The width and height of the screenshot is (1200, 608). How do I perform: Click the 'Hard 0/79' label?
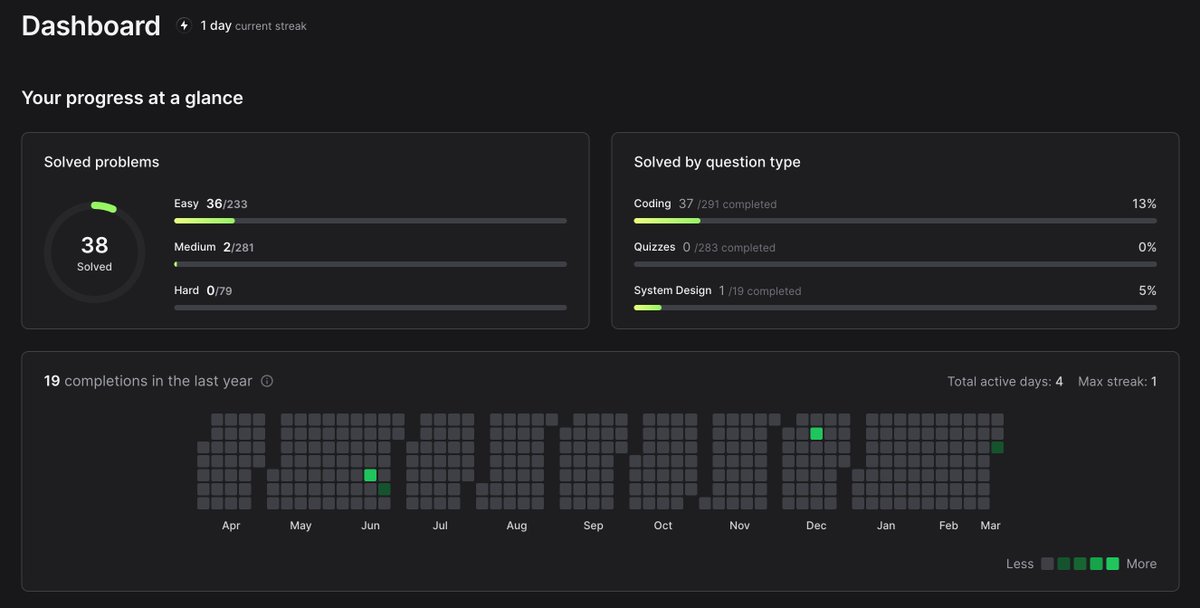[x=203, y=291]
